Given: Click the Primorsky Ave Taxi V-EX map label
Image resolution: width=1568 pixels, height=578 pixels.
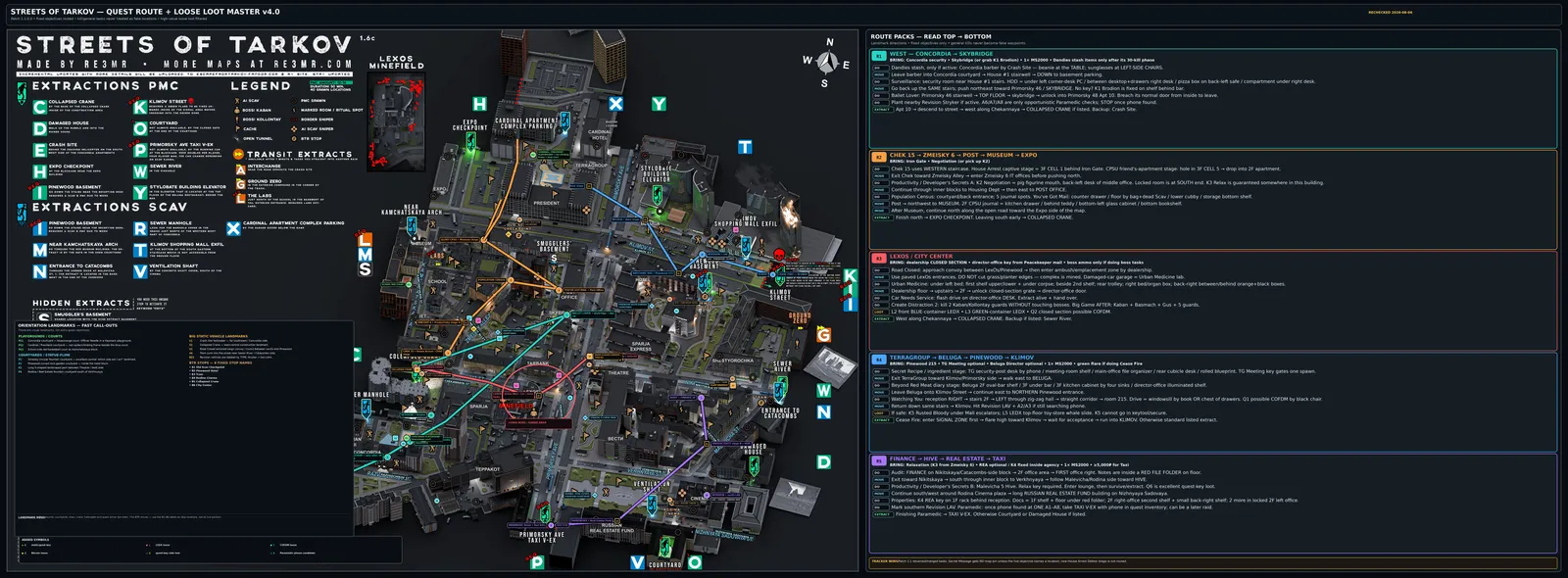Looking at the screenshot, I should coord(542,537).
